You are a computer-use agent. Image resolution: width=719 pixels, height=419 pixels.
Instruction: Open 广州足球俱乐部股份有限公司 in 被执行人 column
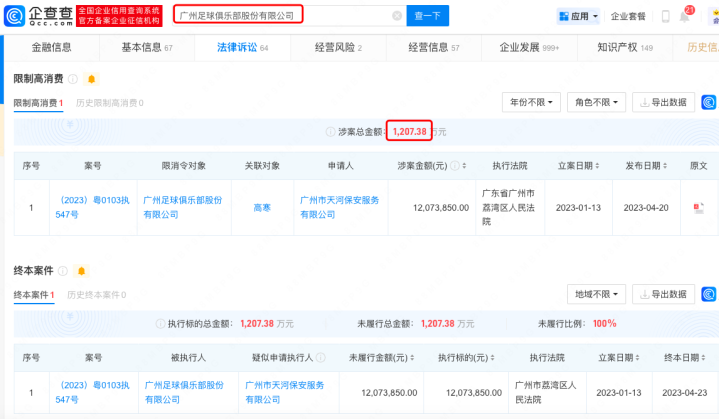click(184, 392)
